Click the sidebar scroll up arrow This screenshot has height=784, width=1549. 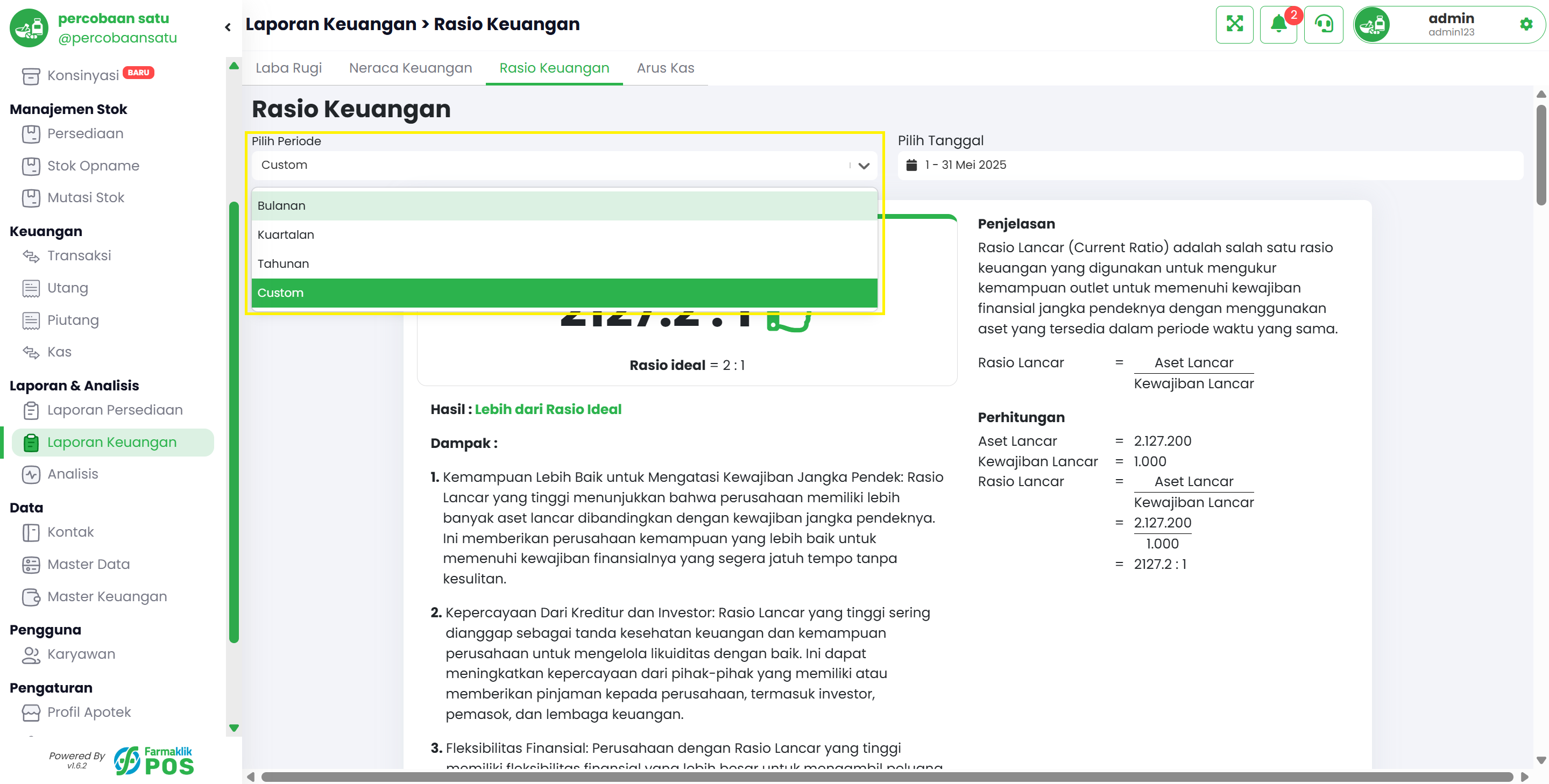point(234,67)
